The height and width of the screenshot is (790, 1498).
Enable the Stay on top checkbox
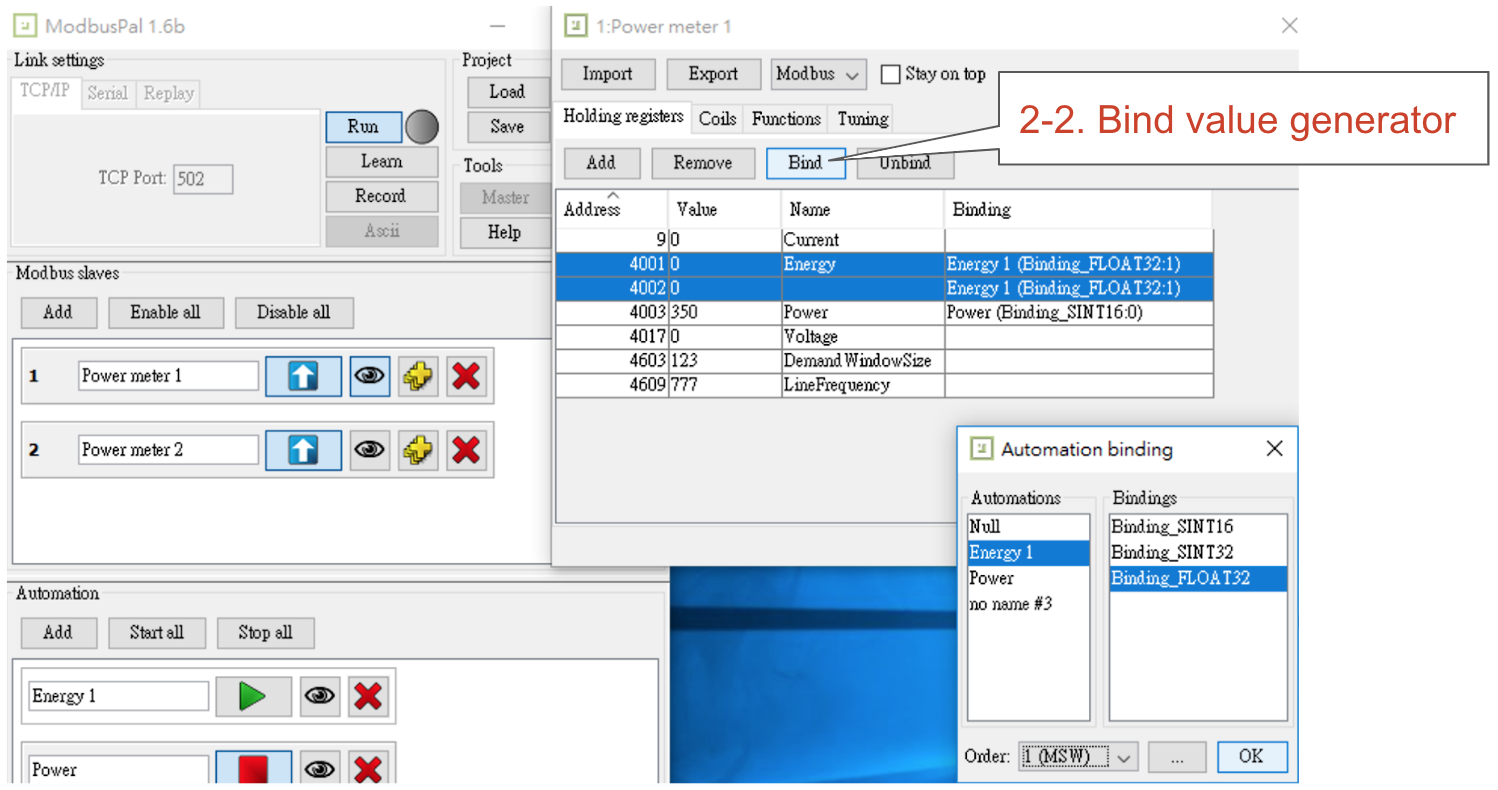point(890,75)
